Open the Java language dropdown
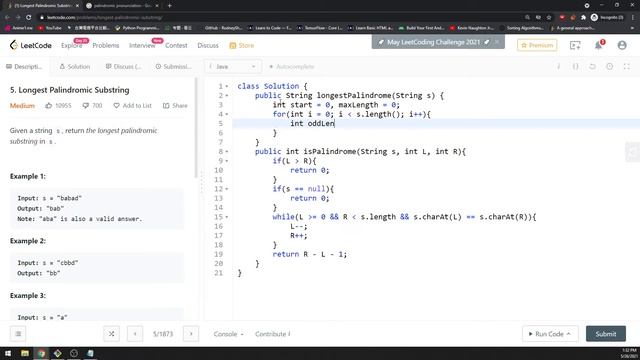 (x=233, y=67)
